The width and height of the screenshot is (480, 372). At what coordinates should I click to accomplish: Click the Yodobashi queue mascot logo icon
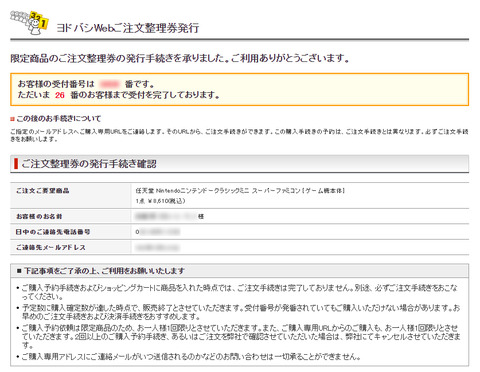click(30, 22)
